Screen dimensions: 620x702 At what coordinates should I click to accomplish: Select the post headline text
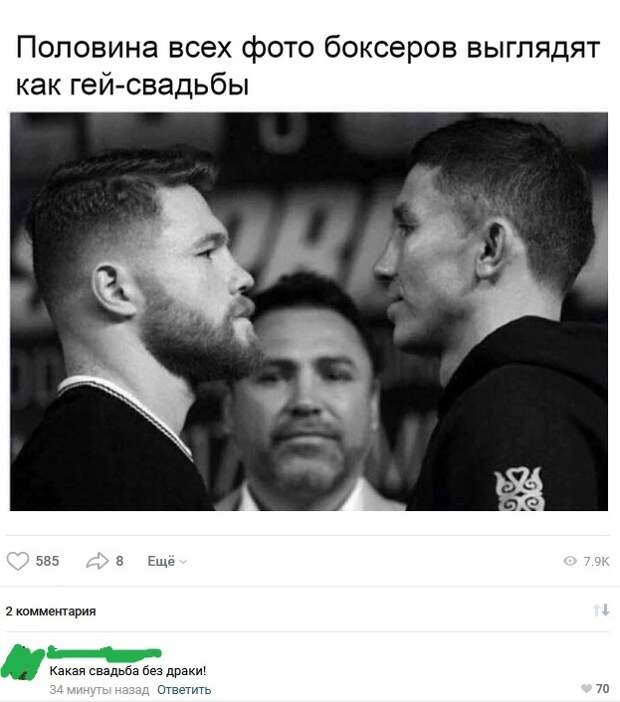point(308,65)
